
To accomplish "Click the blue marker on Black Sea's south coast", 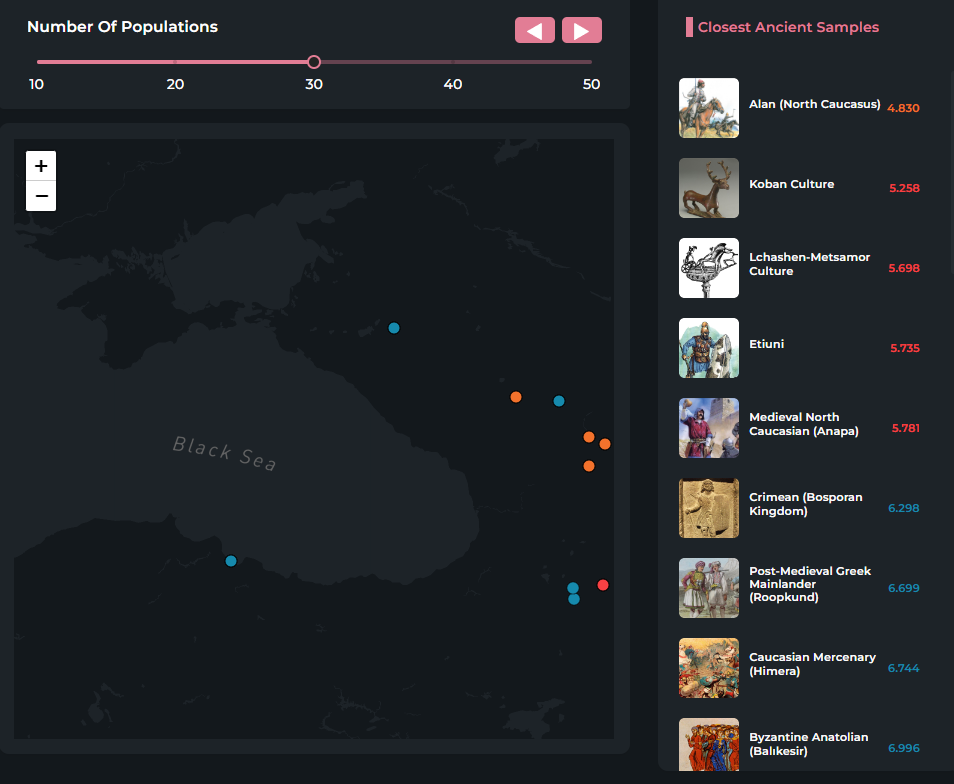I will click(231, 561).
